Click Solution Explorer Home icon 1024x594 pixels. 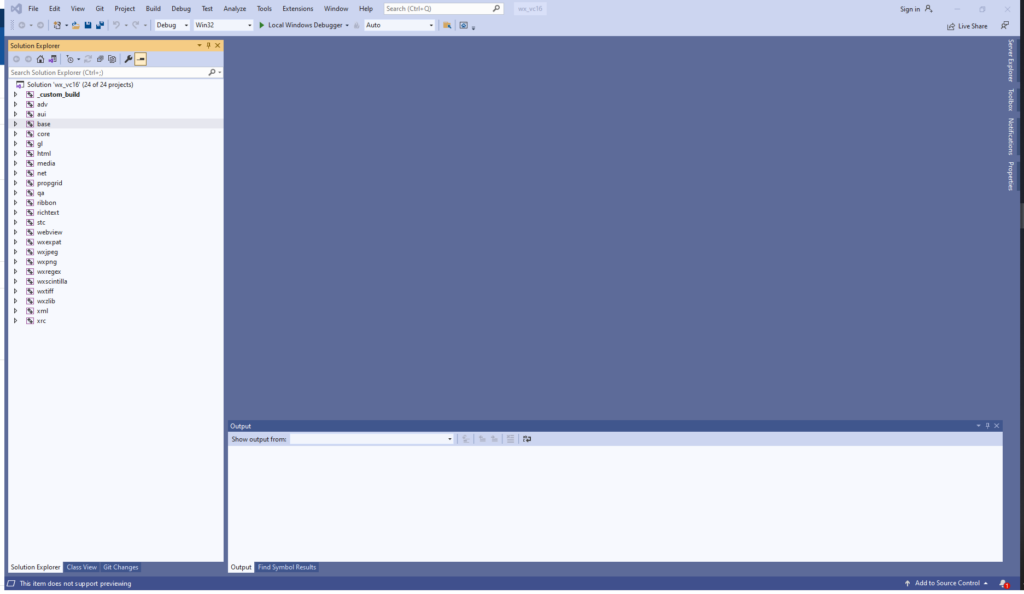coord(40,59)
